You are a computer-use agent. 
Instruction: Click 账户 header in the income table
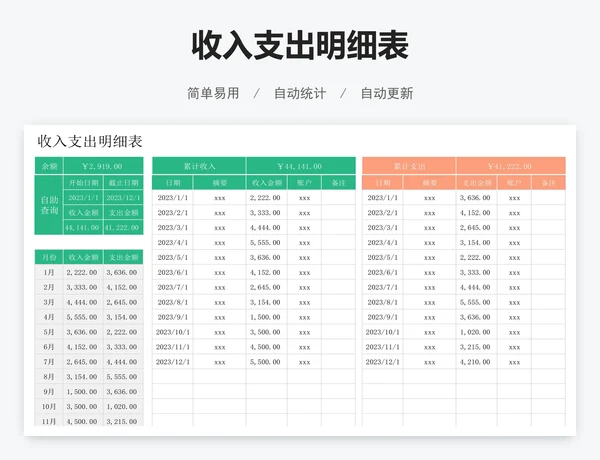pos(304,183)
